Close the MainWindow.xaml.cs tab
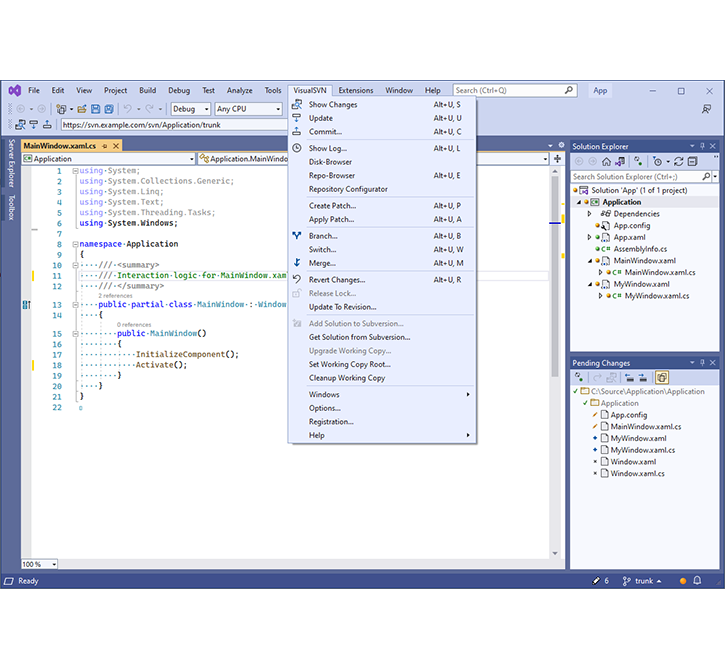The width and height of the screenshot is (725, 670). coord(116,146)
